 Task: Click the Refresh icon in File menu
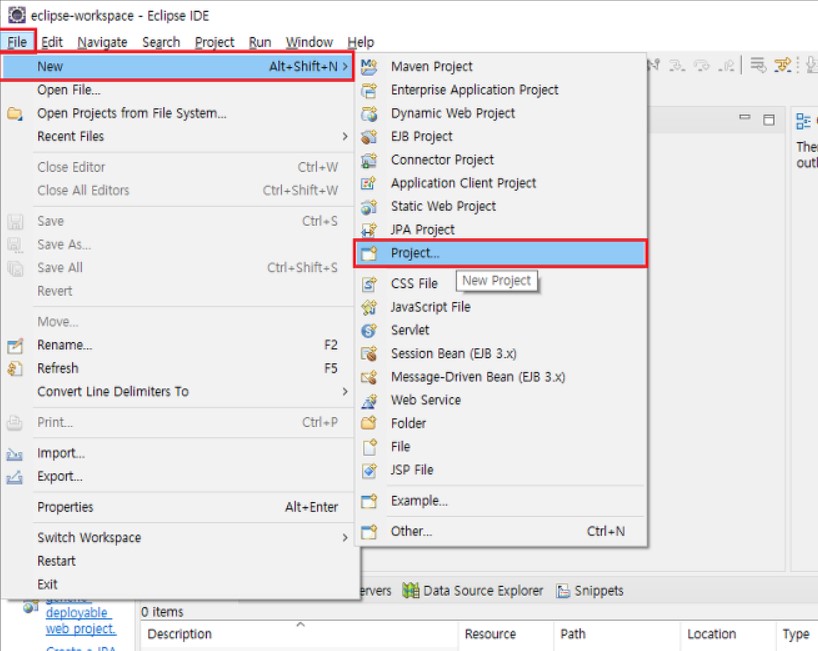15,368
